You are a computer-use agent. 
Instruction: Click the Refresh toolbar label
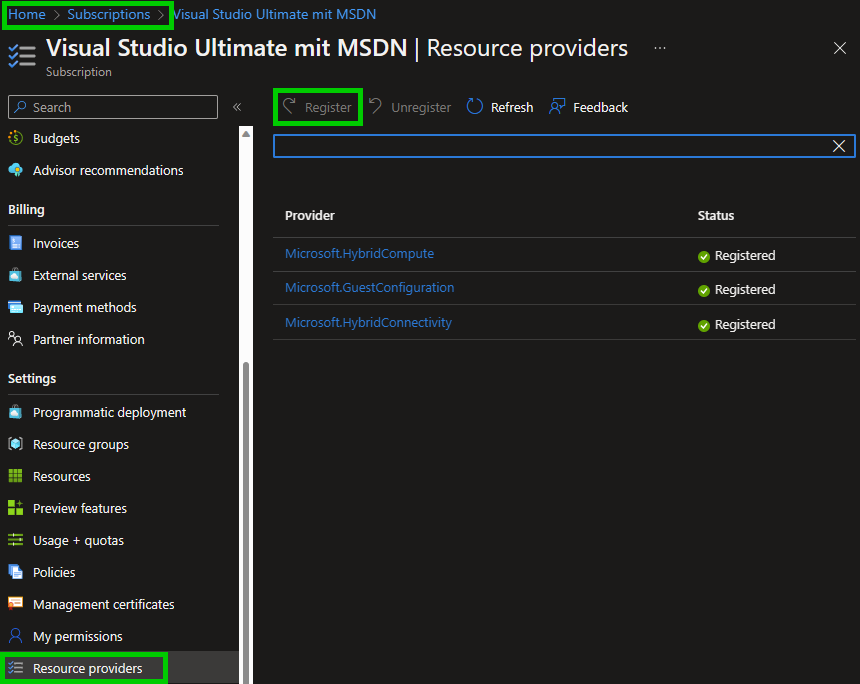(512, 108)
